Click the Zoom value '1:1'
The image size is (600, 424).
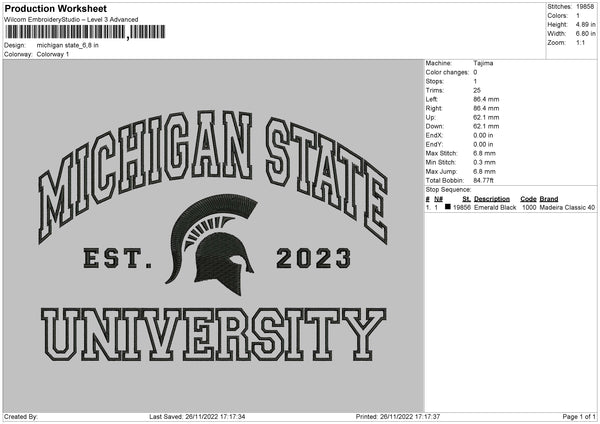tap(580, 42)
